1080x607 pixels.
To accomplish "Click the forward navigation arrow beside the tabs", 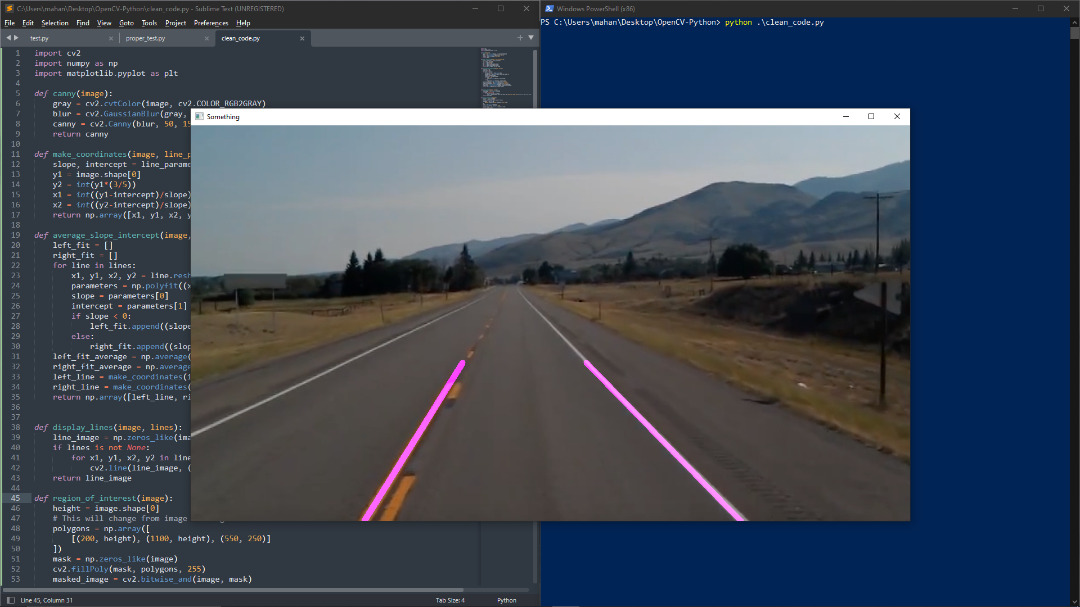I will (15, 37).
